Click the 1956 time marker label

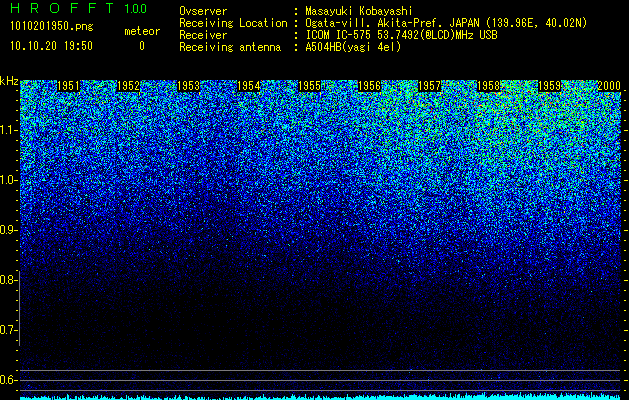pyautogui.click(x=369, y=86)
